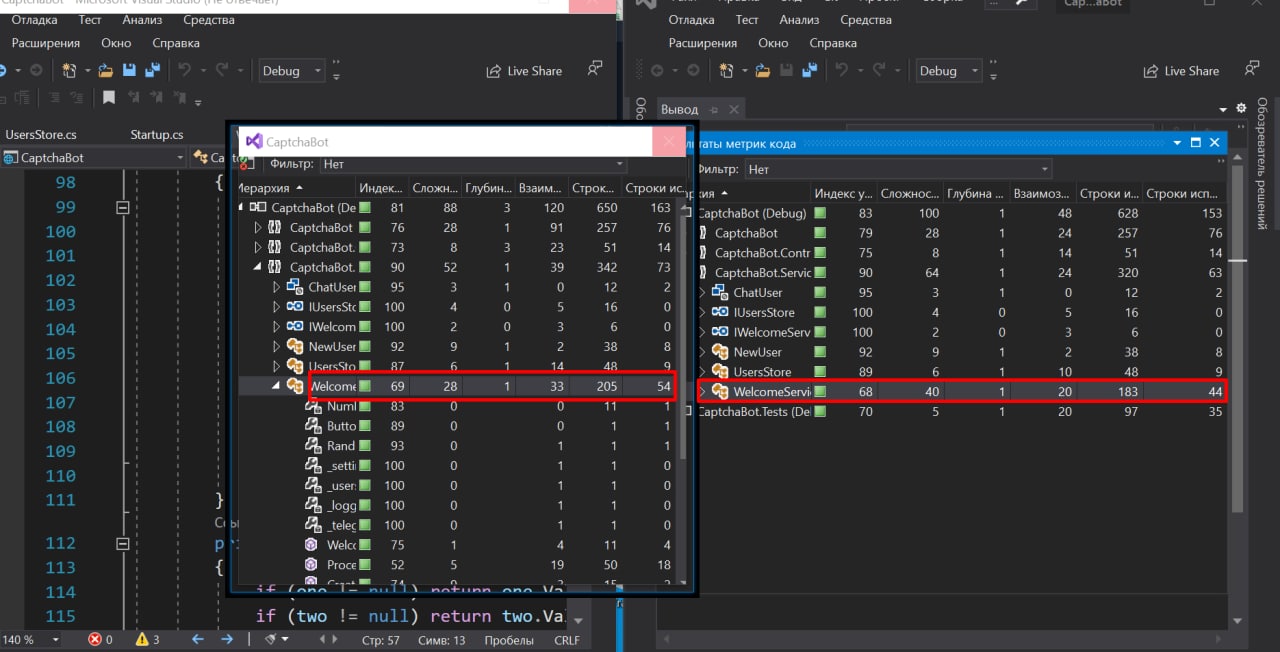Select Proce row in floating window
The height and width of the screenshot is (652, 1280).
point(456,565)
